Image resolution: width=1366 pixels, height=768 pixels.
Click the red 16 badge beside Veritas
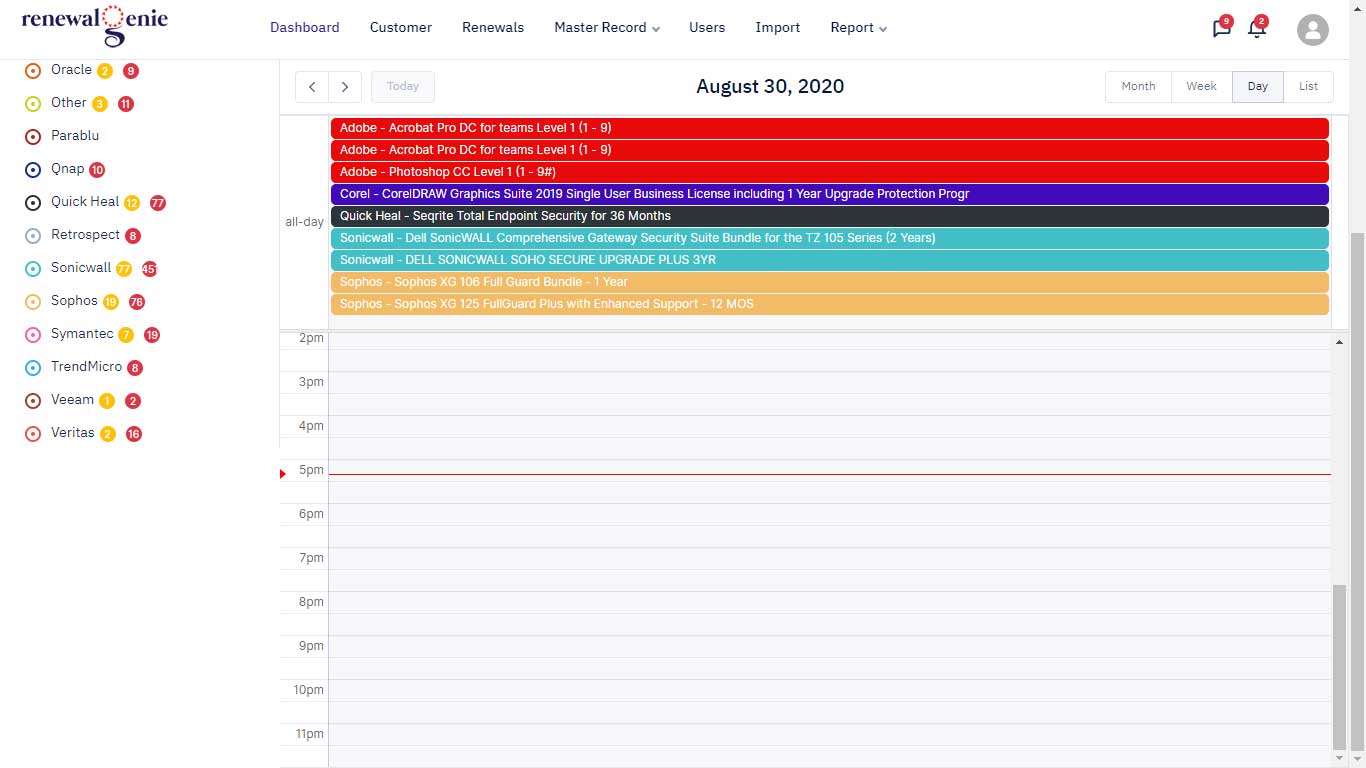point(134,434)
